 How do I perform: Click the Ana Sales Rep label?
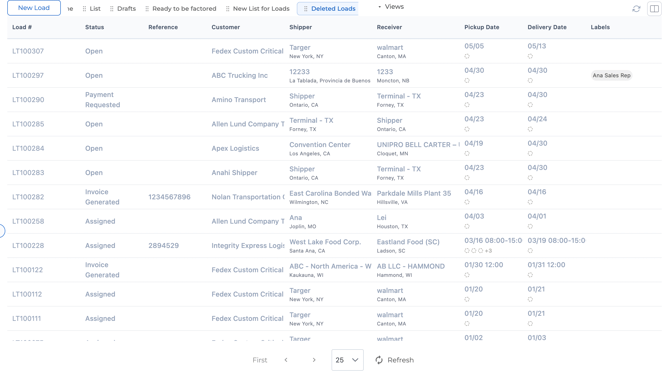(x=611, y=75)
